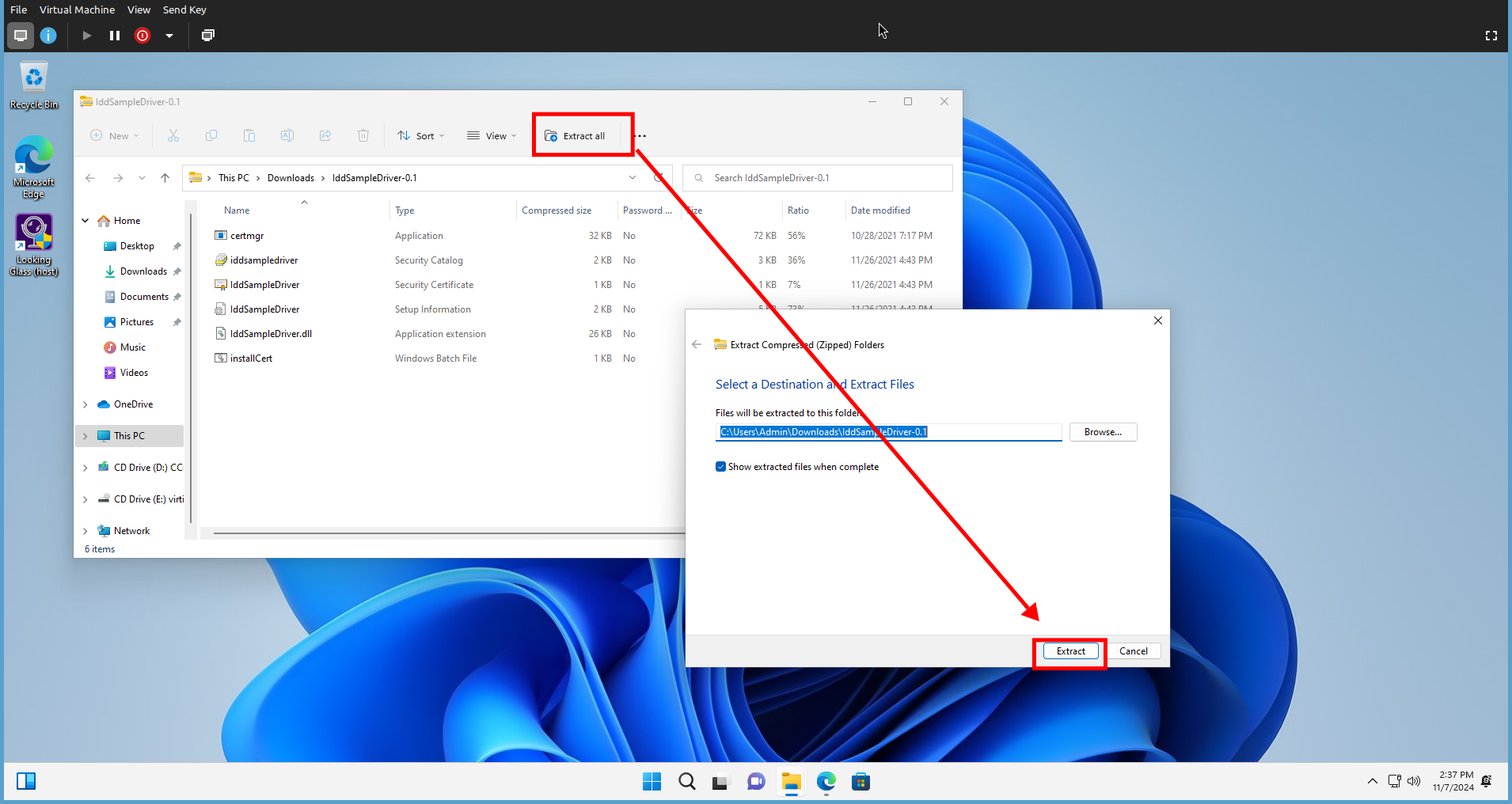Viewport: 1512px width, 804px height.
Task: Go forward in Explorer navigation
Action: pos(118,178)
